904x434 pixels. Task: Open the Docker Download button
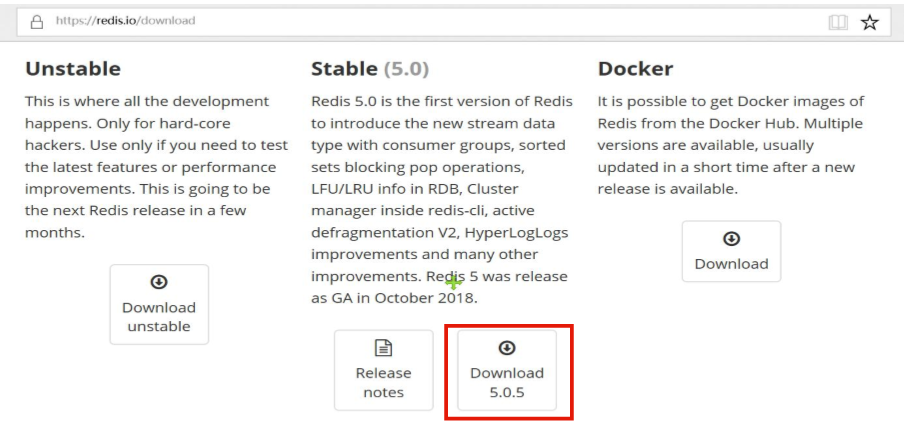(732, 251)
